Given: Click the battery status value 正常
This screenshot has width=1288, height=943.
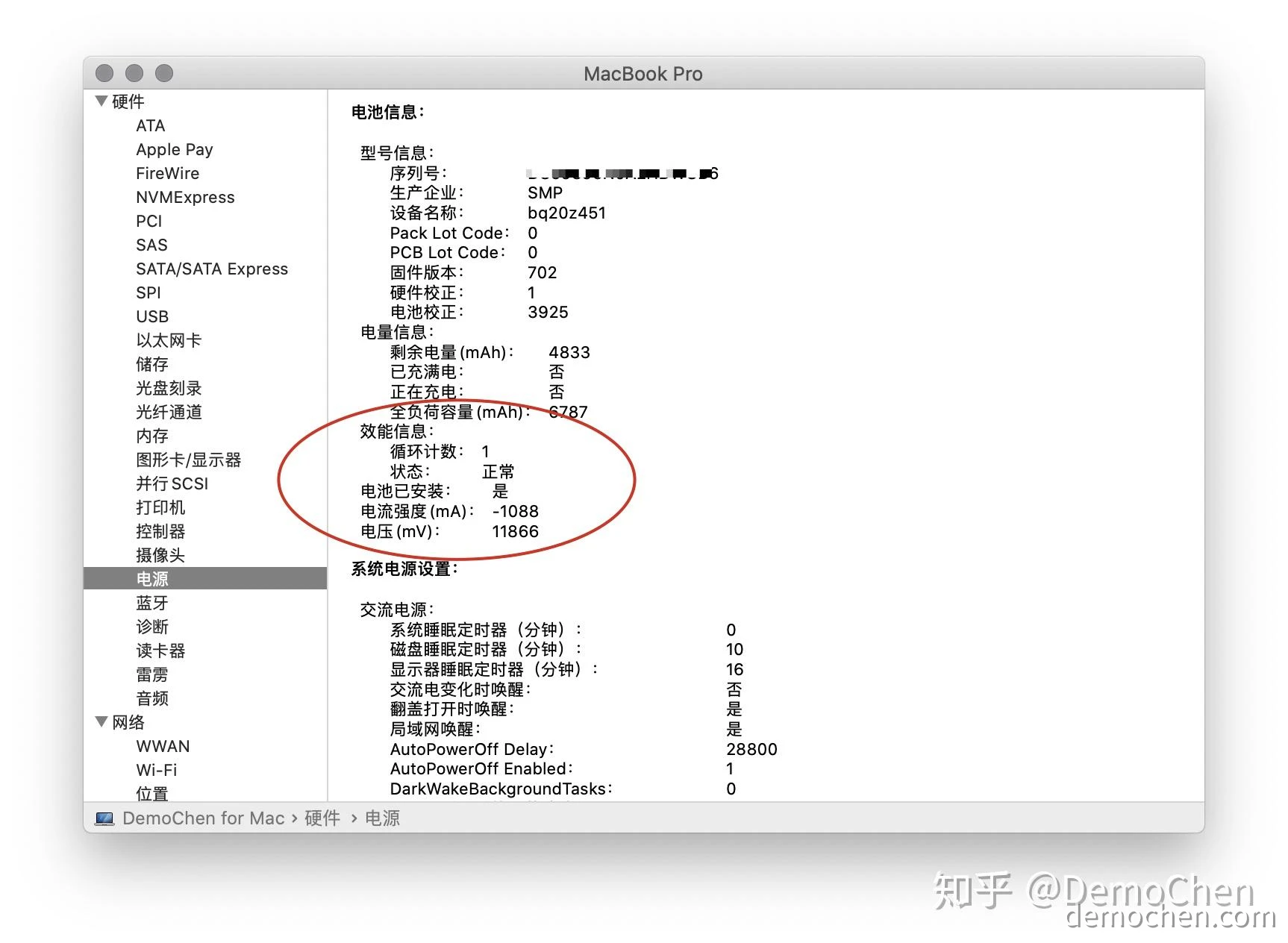Looking at the screenshot, I should click(x=498, y=471).
